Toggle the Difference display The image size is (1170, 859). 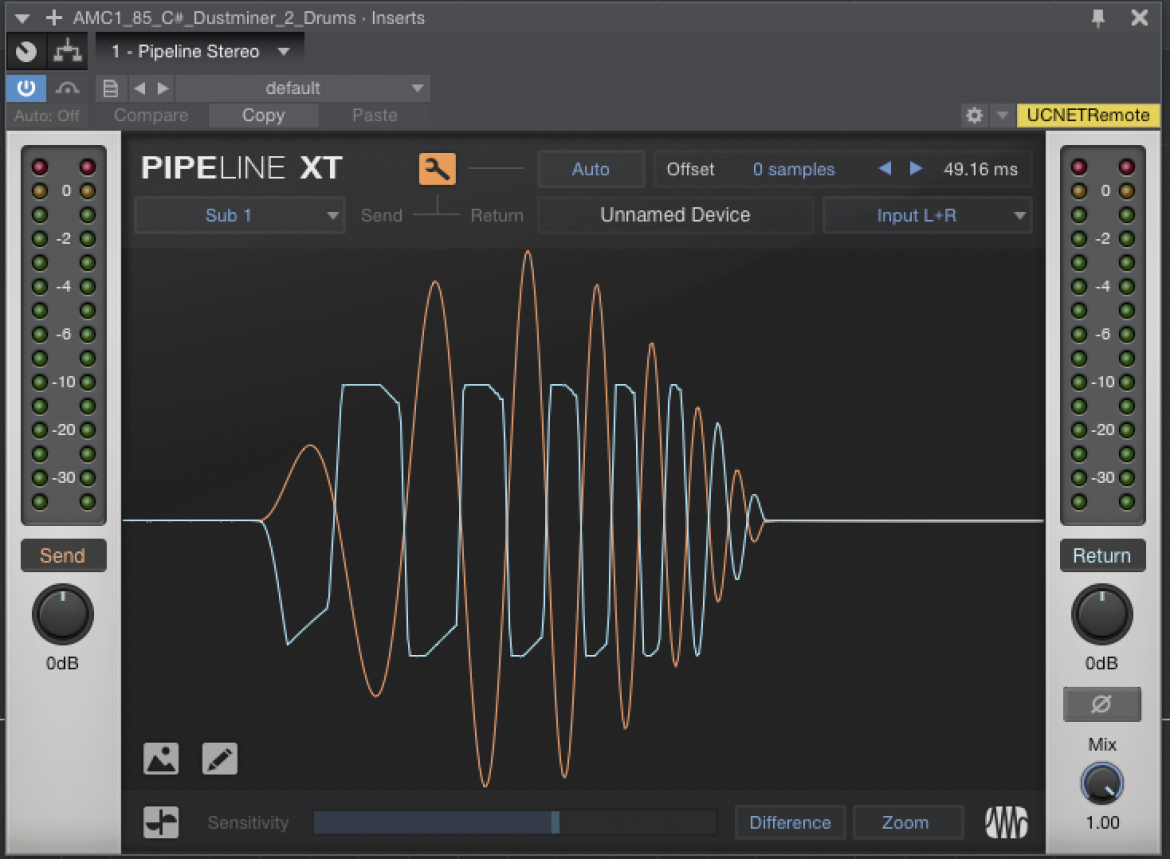pos(790,822)
